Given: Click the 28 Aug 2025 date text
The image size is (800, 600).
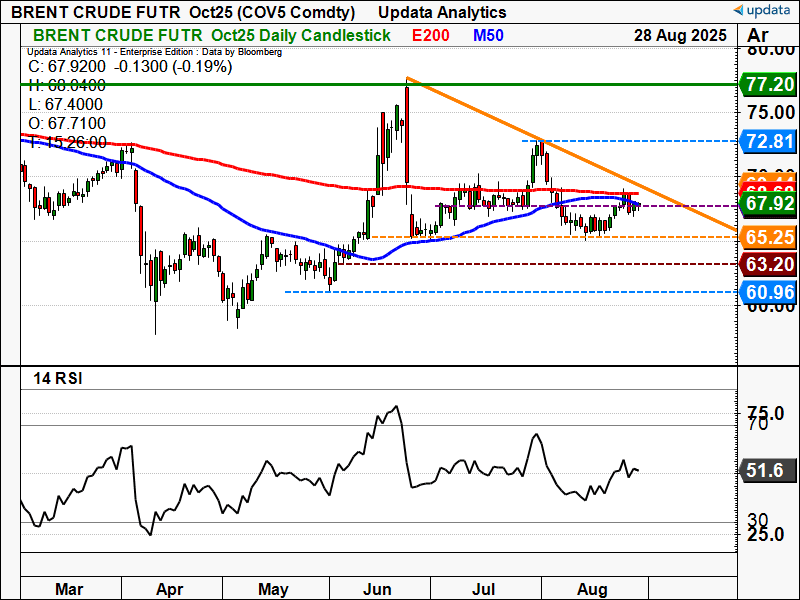Looking at the screenshot, I should click(680, 35).
